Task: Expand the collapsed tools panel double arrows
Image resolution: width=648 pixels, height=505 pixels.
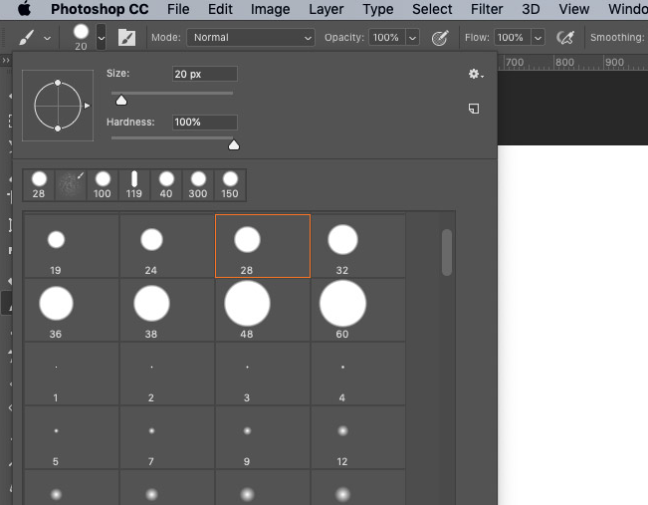Action: pos(6,61)
